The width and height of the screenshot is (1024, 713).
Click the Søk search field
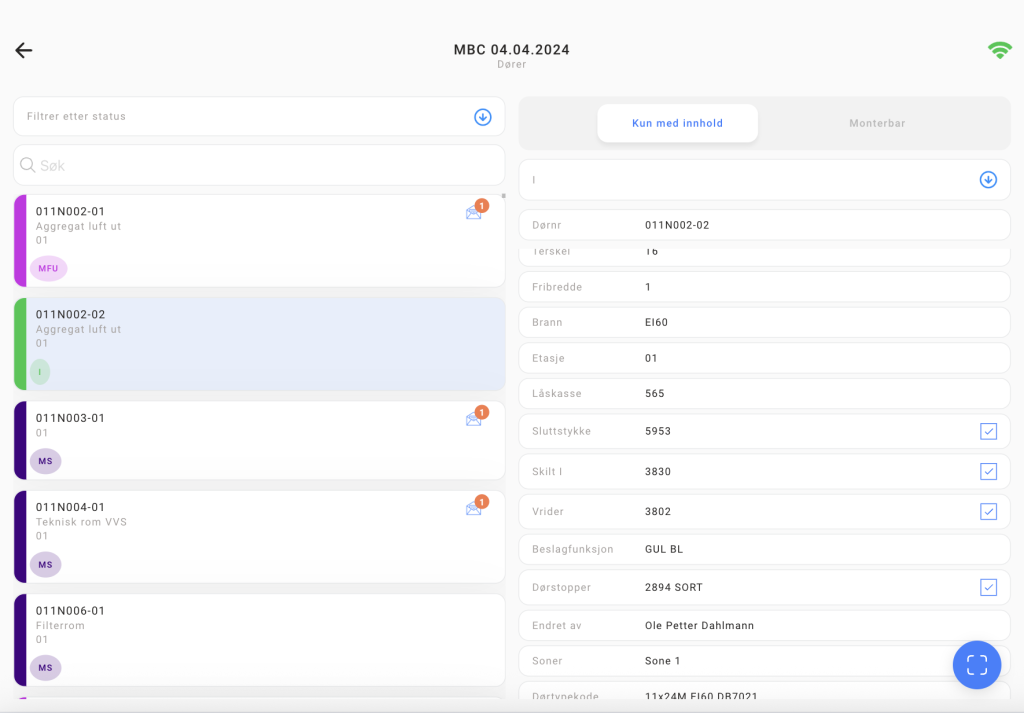(x=260, y=165)
